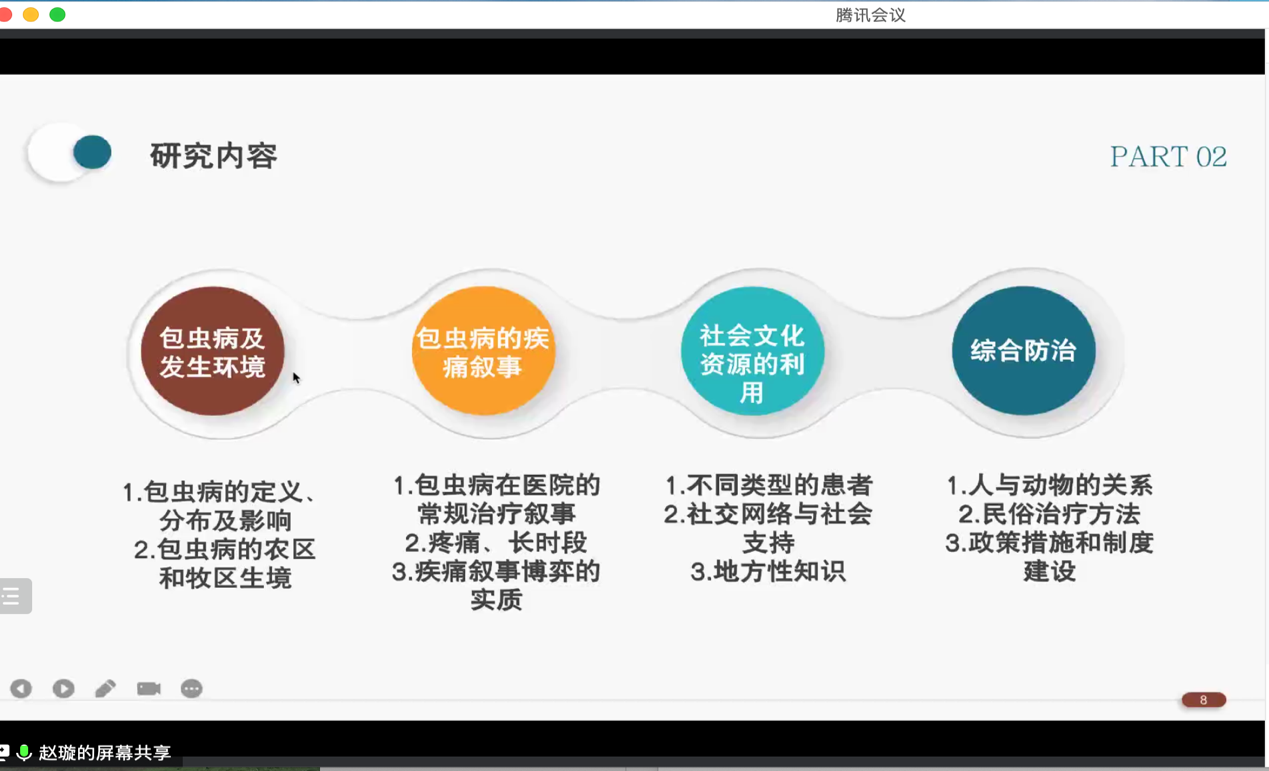
Task: Select the pen annotation tool
Action: 105,688
